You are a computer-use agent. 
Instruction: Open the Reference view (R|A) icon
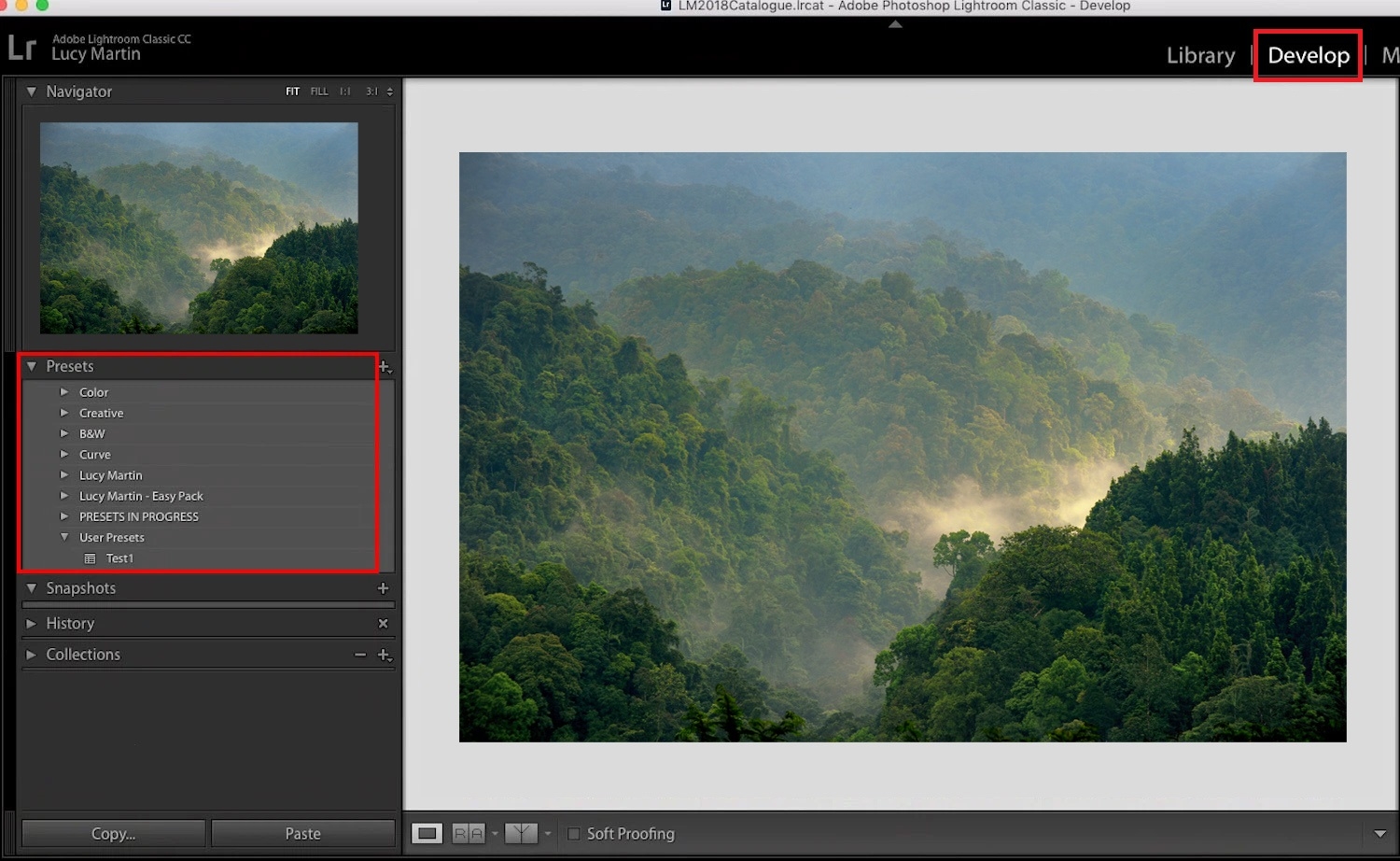tap(469, 833)
